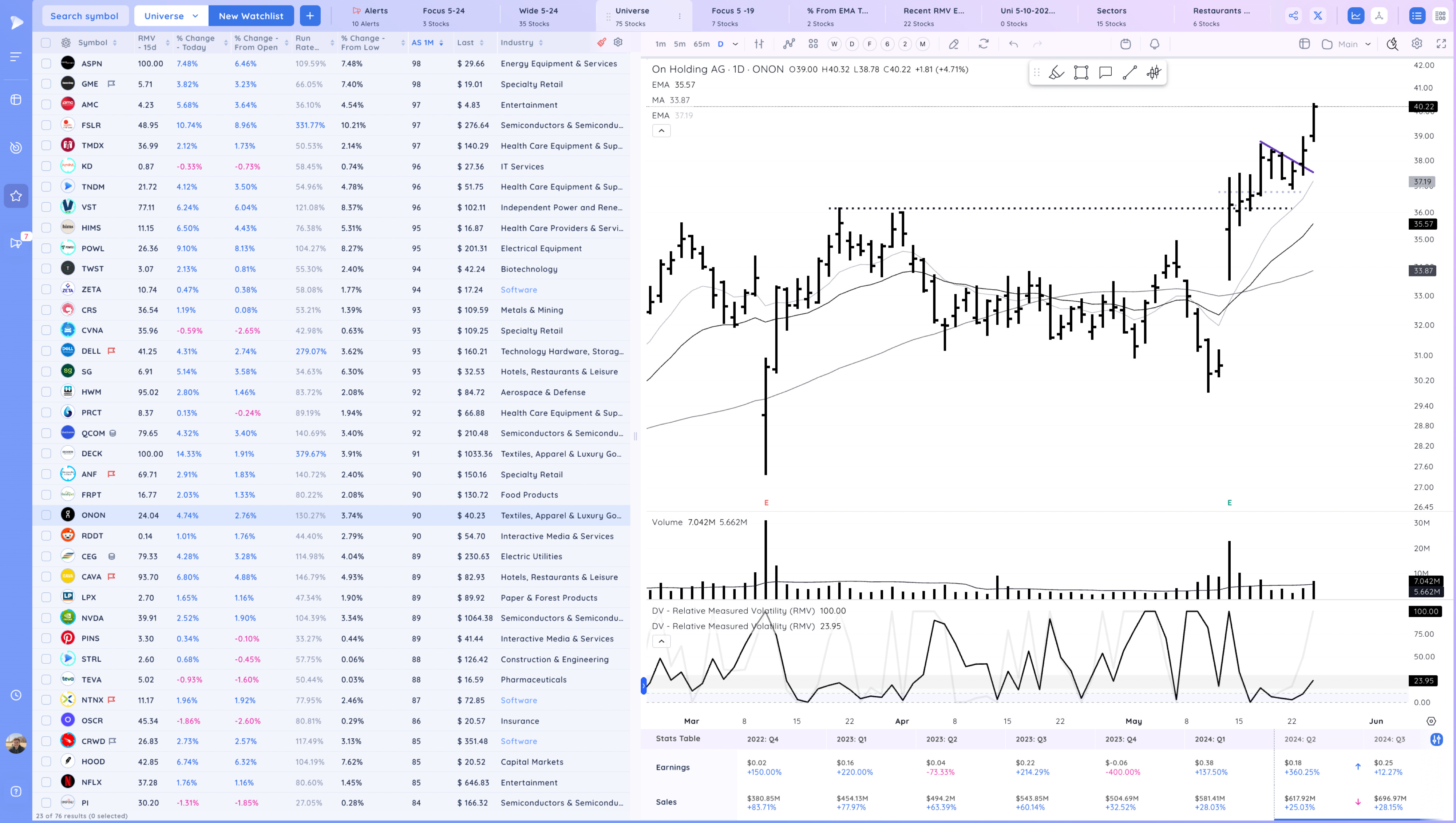The width and height of the screenshot is (1456, 823).
Task: Clear filters with the red brush icon
Action: click(x=602, y=43)
